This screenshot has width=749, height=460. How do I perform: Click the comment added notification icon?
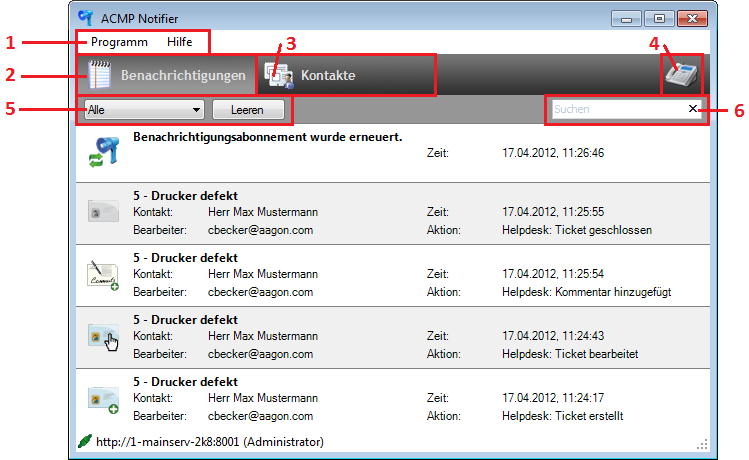tap(102, 274)
